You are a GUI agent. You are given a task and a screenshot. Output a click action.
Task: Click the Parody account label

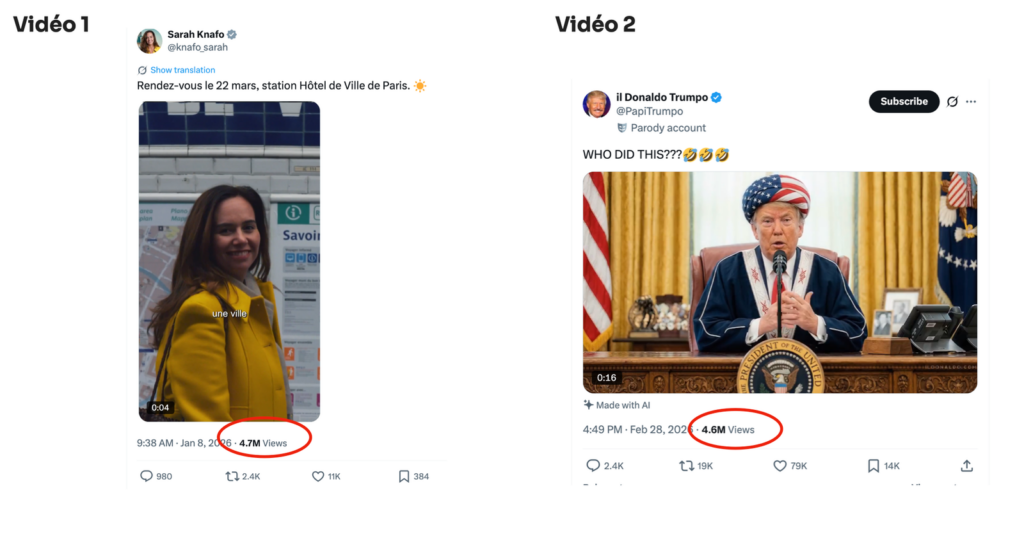[668, 128]
